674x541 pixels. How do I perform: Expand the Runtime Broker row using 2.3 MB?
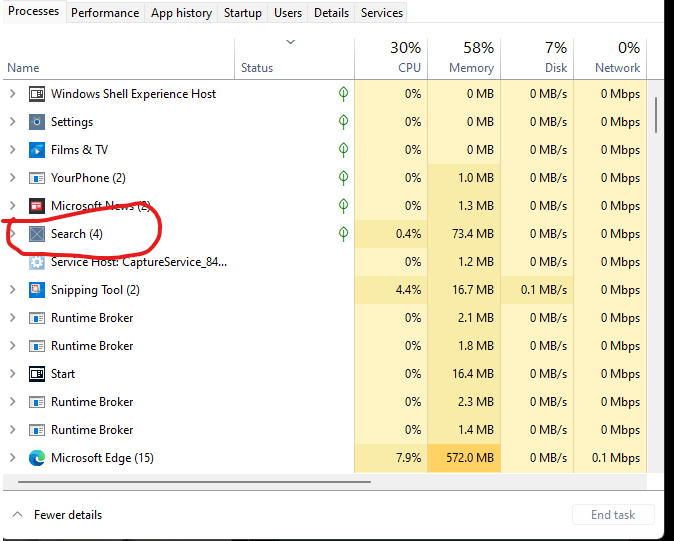click(12, 402)
